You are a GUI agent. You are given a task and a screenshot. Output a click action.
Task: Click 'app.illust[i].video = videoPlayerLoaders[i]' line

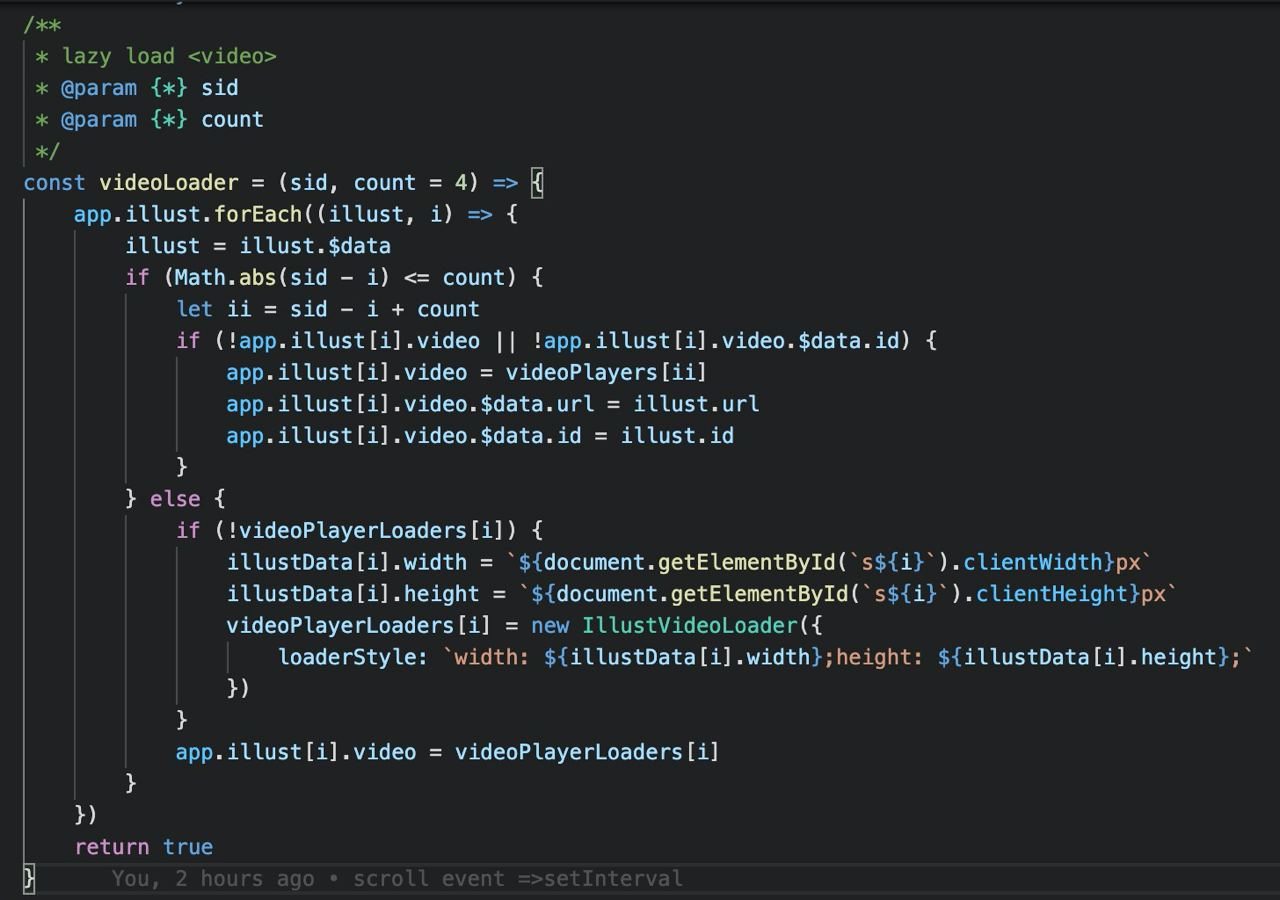point(447,752)
